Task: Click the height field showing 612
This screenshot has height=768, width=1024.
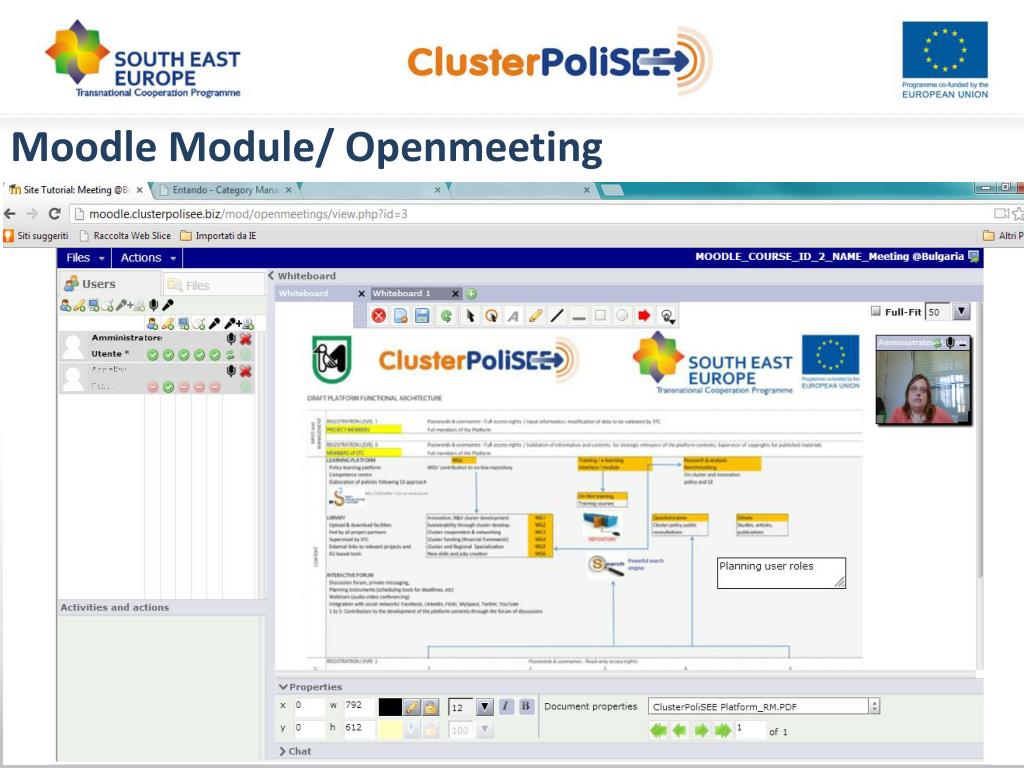Action: [x=359, y=728]
